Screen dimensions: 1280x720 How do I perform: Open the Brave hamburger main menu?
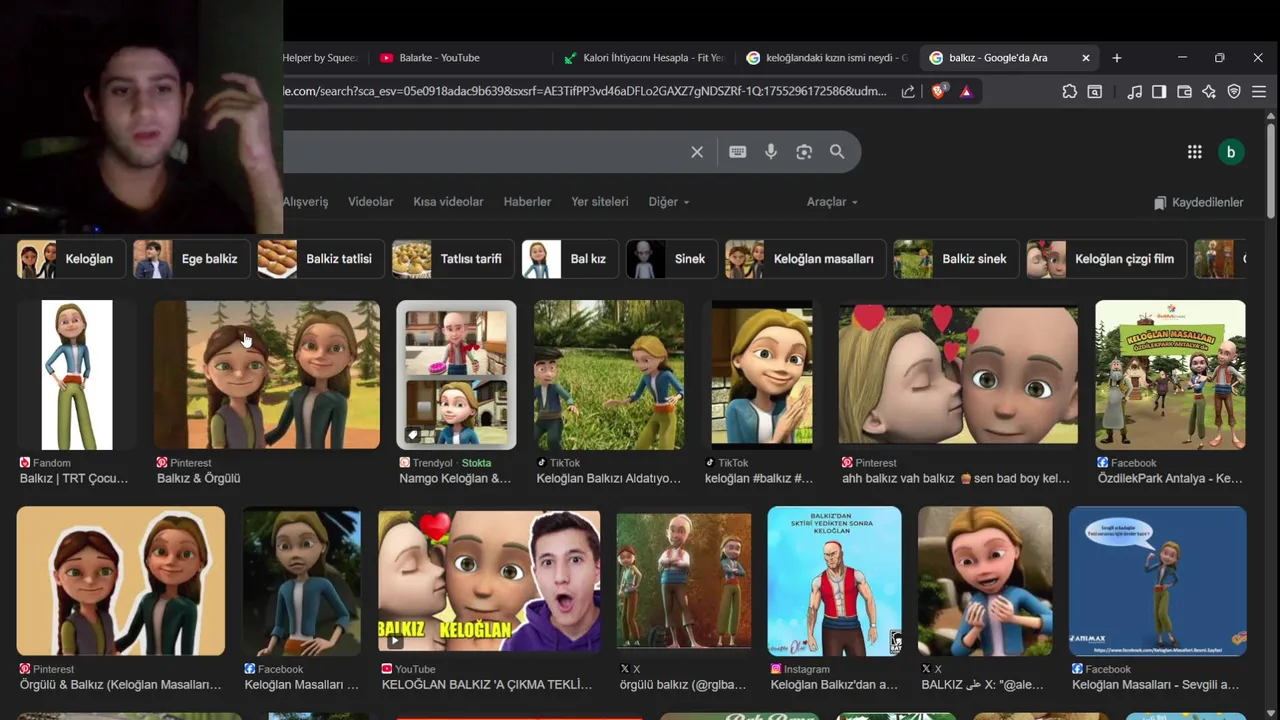click(x=1260, y=91)
